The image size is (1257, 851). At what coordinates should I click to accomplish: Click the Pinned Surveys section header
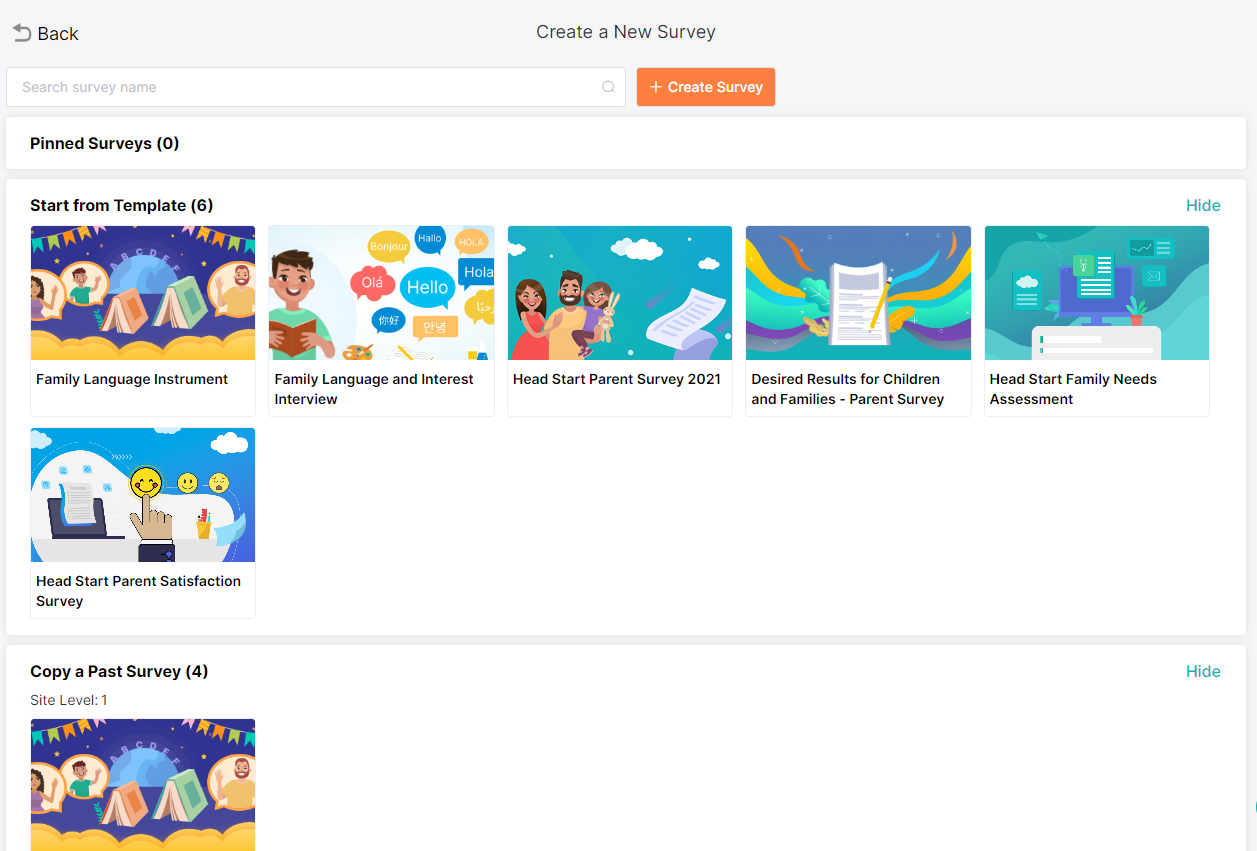pos(105,143)
